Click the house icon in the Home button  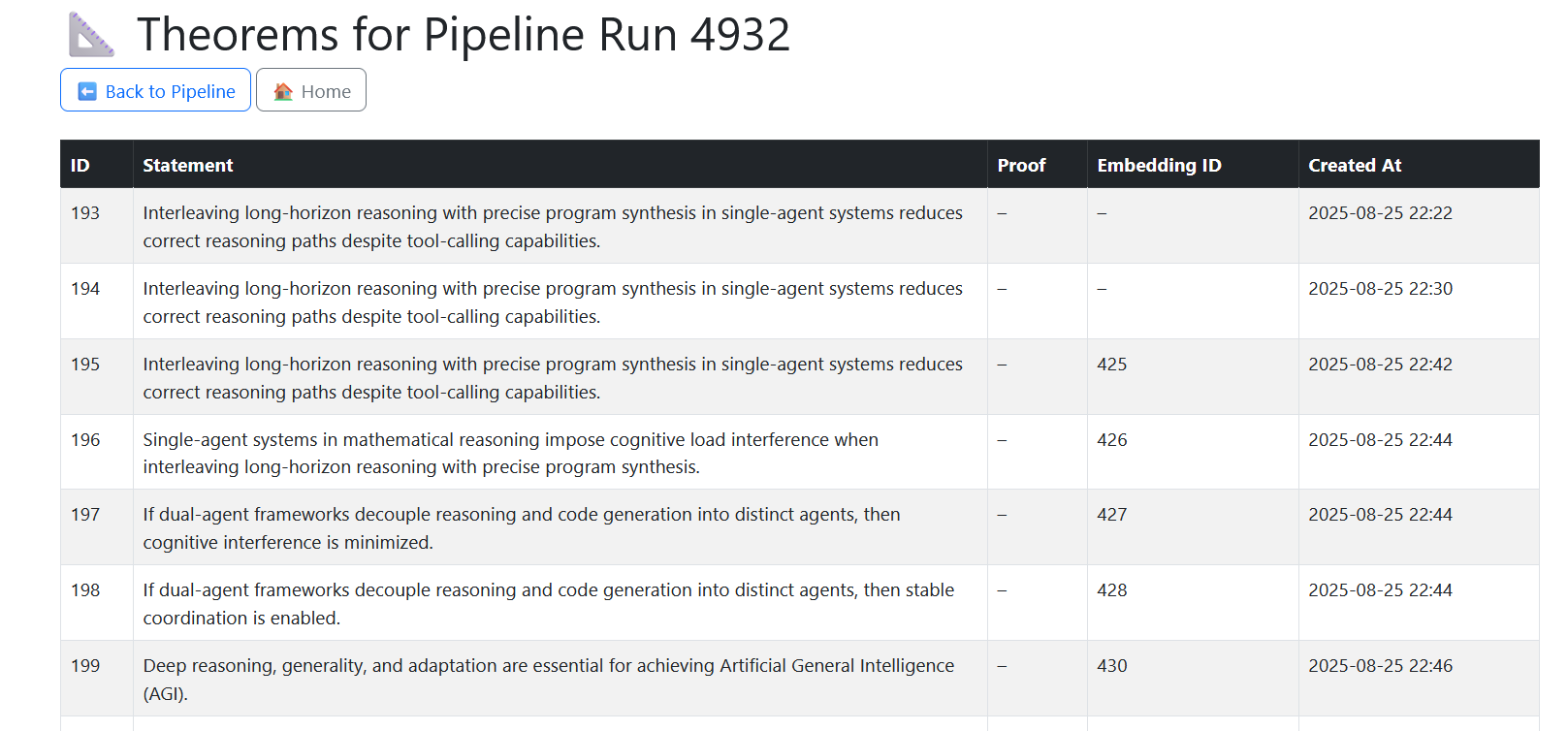point(283,91)
